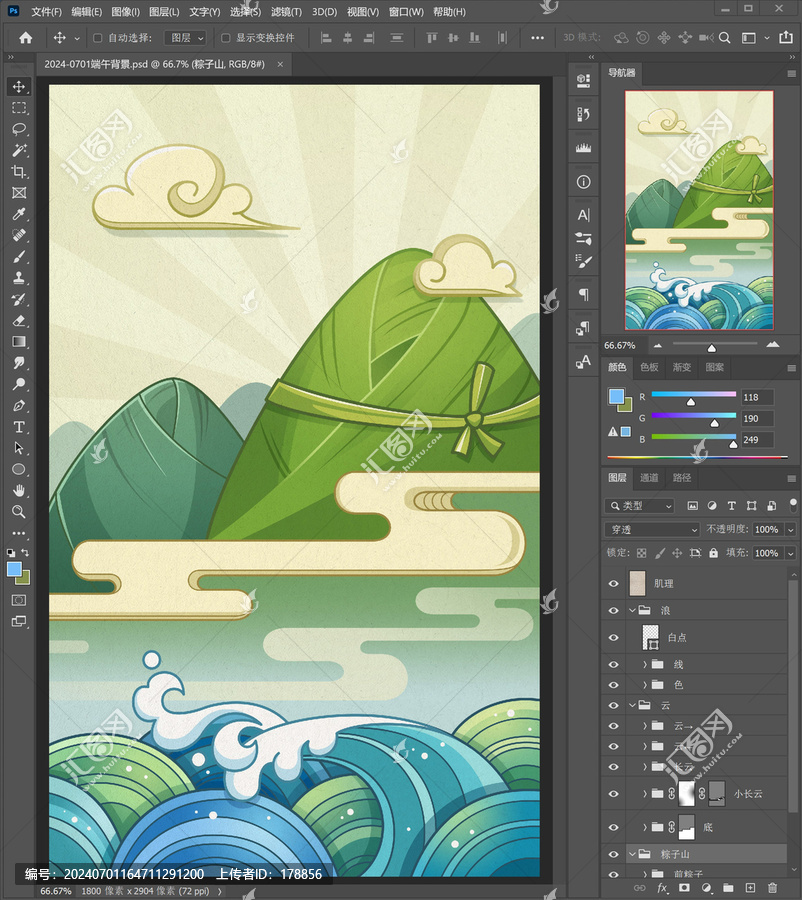The height and width of the screenshot is (900, 802).
Task: Open the layer filter 类型 dropdown
Action: [639, 506]
